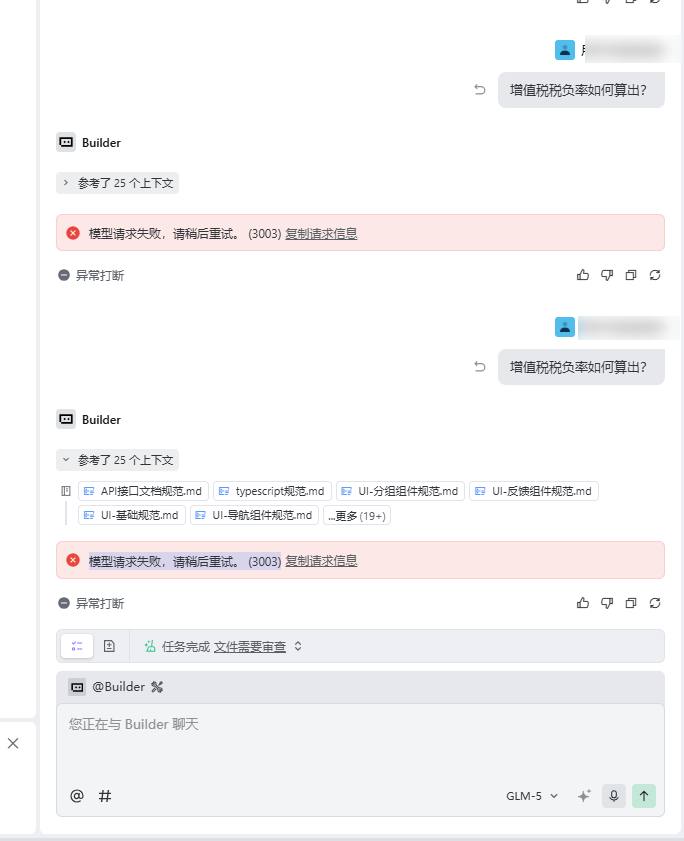Click the tools icon next to @Builder

pyautogui.click(x=156, y=687)
